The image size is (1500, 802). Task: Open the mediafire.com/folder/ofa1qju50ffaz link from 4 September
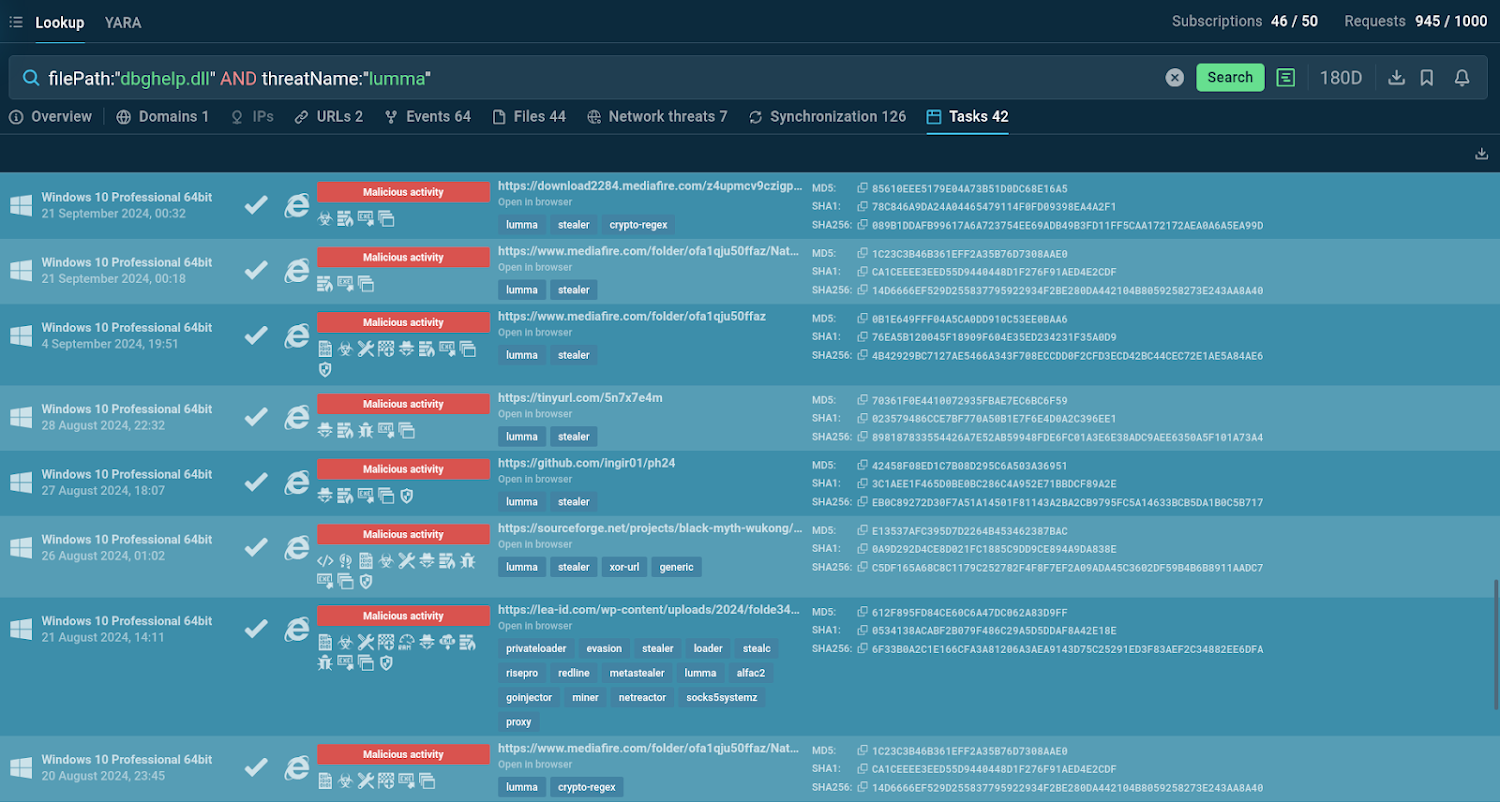click(632, 316)
